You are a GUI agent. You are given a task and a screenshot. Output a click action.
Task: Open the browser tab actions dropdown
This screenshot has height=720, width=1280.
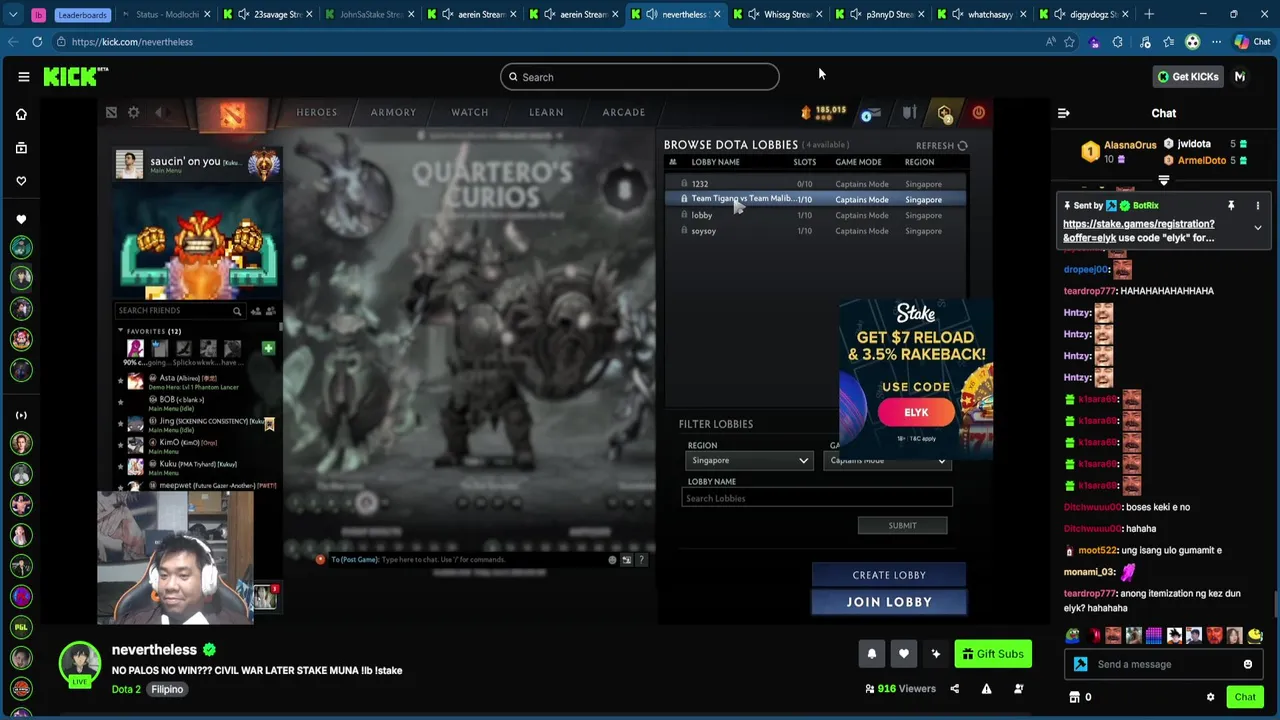tap(13, 14)
